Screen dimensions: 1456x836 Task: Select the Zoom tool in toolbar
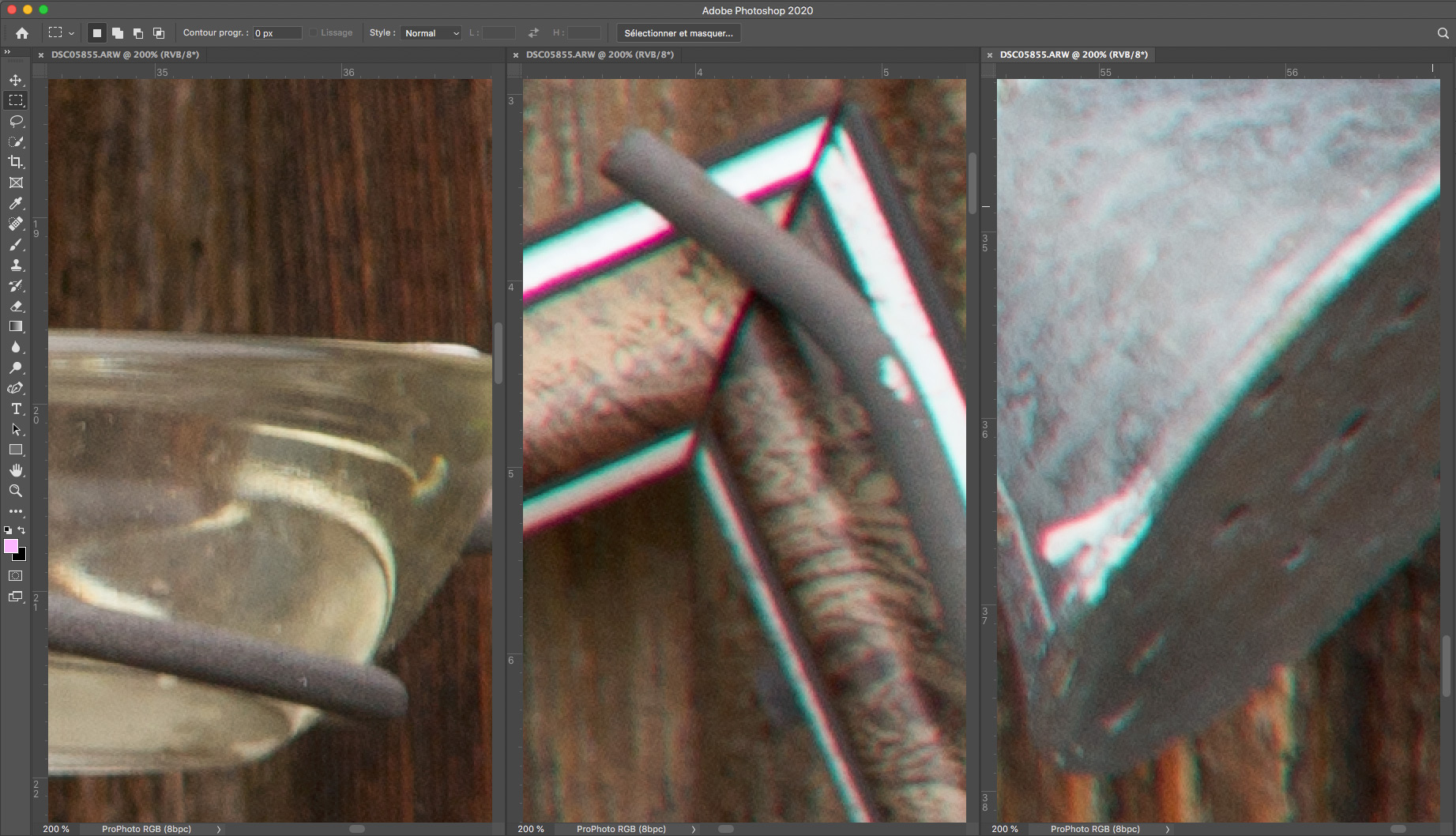tap(16, 491)
